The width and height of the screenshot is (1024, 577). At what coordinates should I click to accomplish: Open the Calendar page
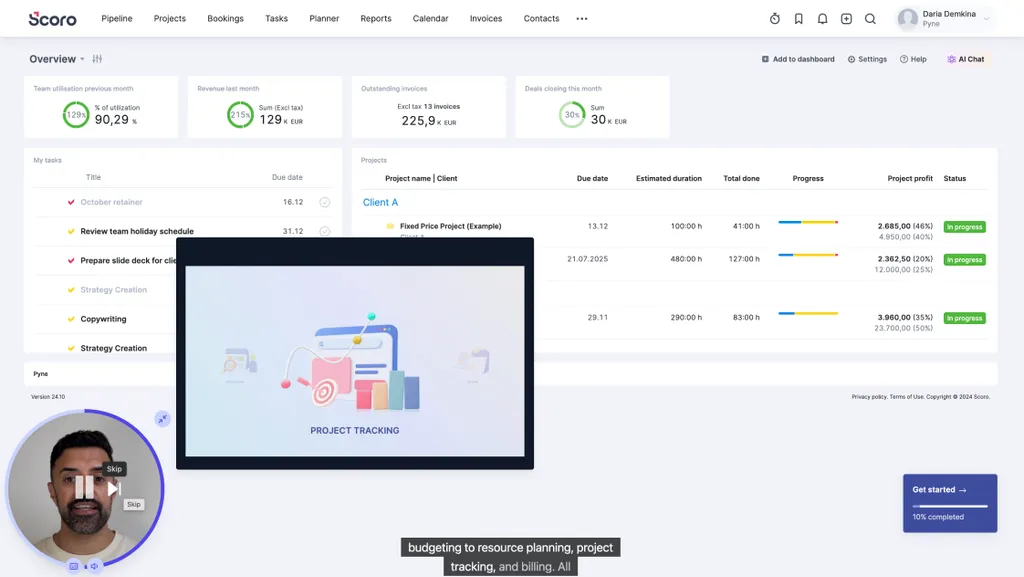point(430,18)
